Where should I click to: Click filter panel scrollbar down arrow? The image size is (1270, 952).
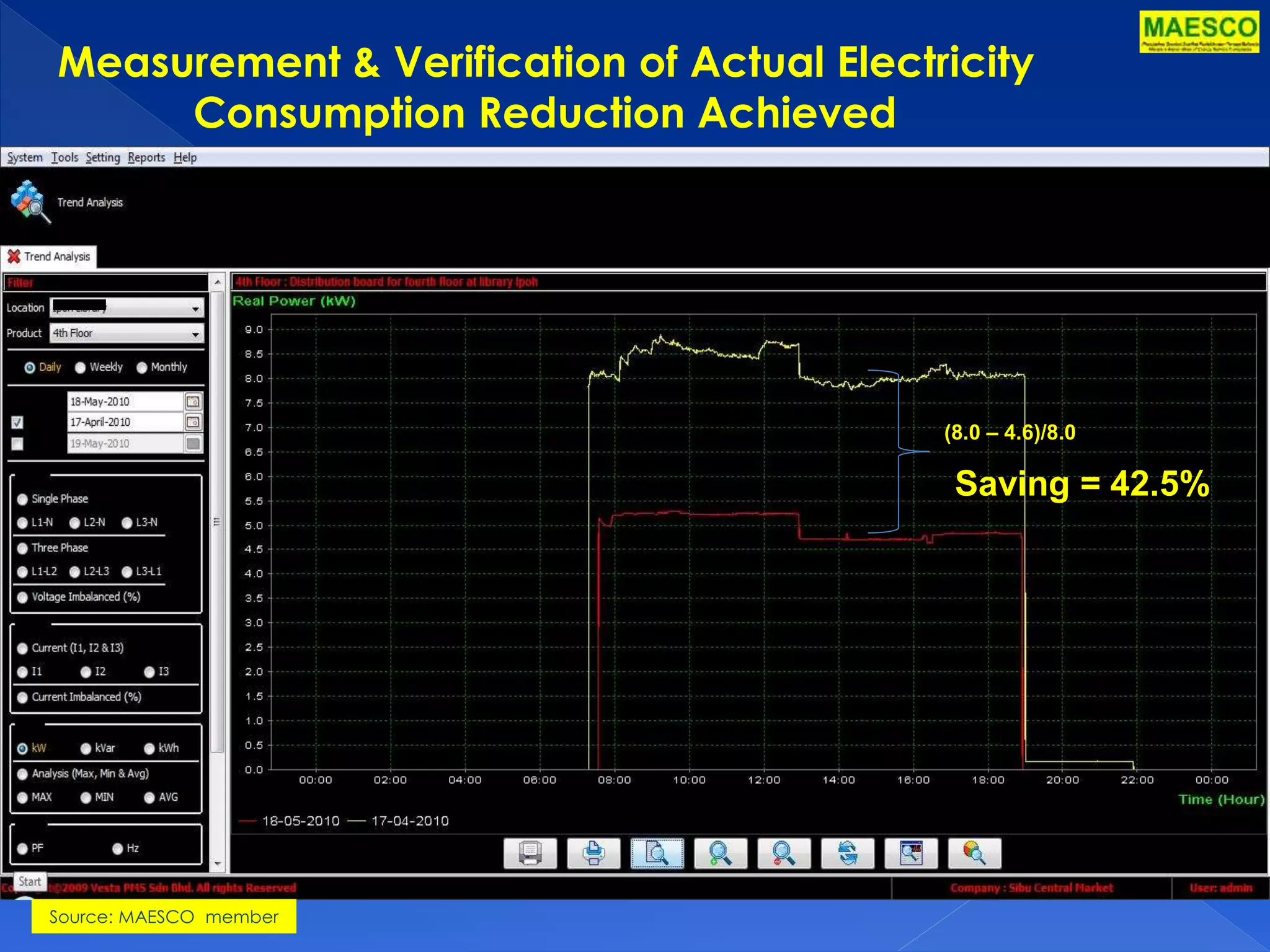pos(217,863)
